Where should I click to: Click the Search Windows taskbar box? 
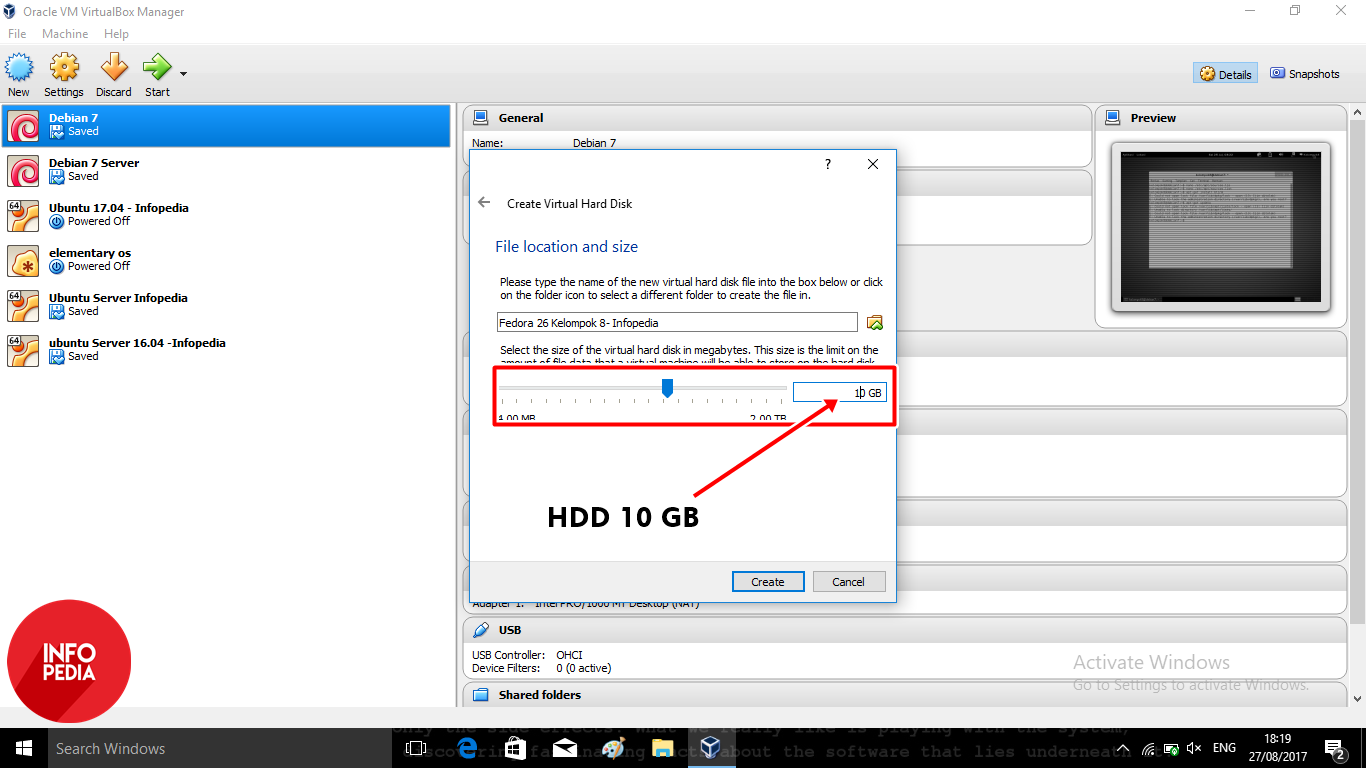coord(219,748)
